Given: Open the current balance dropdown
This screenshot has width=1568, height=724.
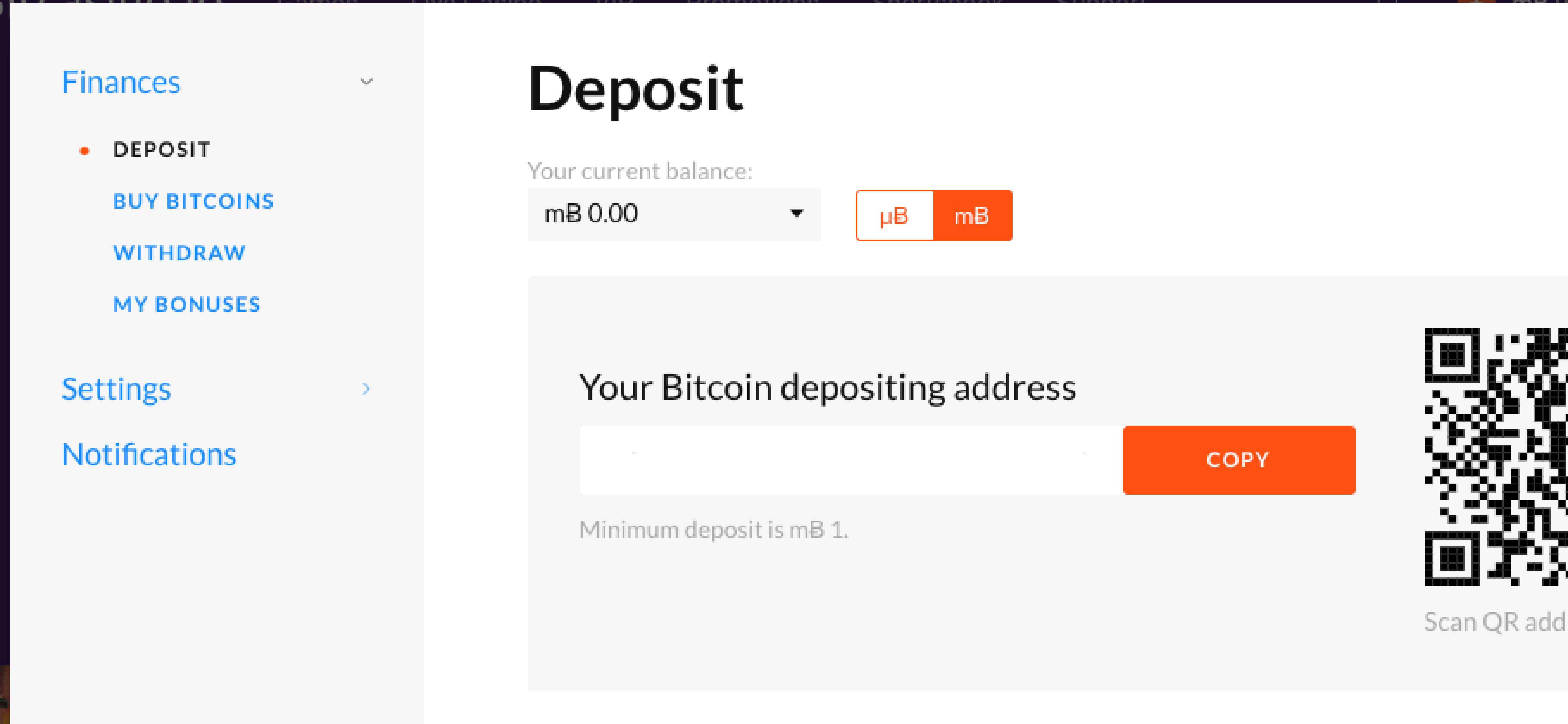Looking at the screenshot, I should pyautogui.click(x=674, y=214).
